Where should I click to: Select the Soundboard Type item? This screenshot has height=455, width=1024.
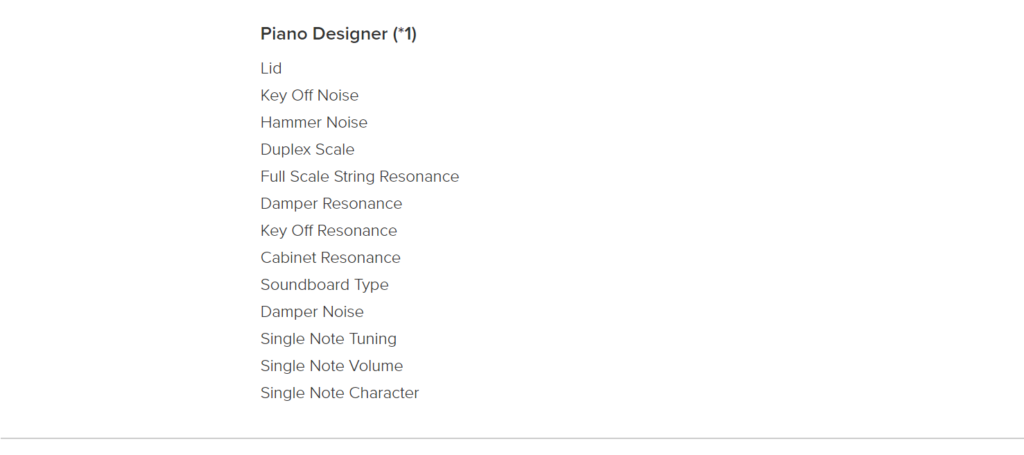[x=325, y=285]
